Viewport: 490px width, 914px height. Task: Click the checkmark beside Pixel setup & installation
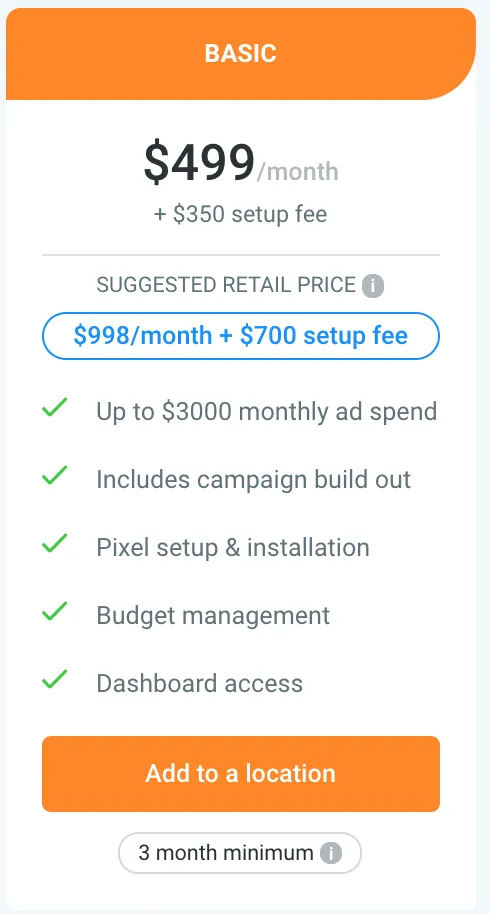point(55,543)
